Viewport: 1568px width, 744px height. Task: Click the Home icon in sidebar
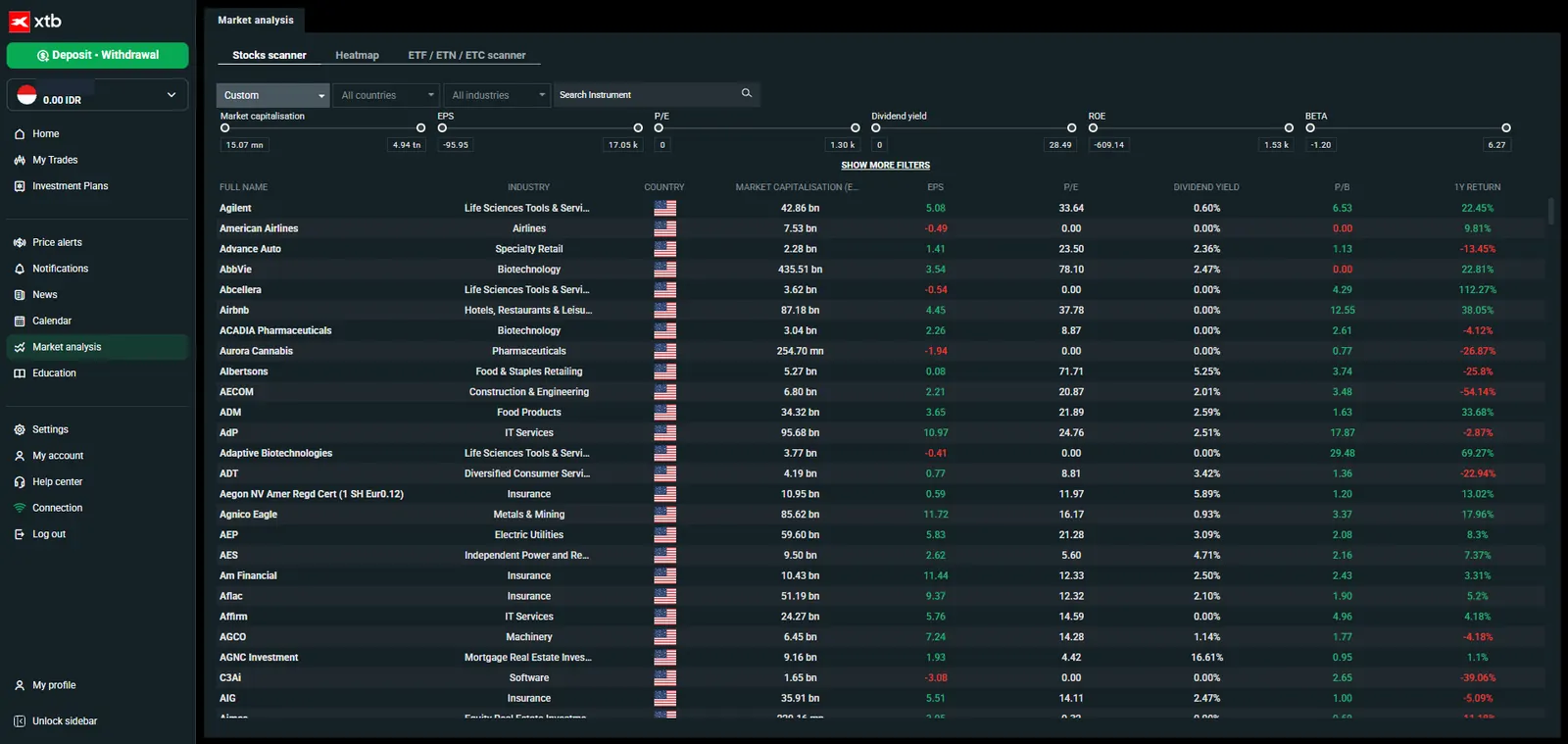[20, 134]
